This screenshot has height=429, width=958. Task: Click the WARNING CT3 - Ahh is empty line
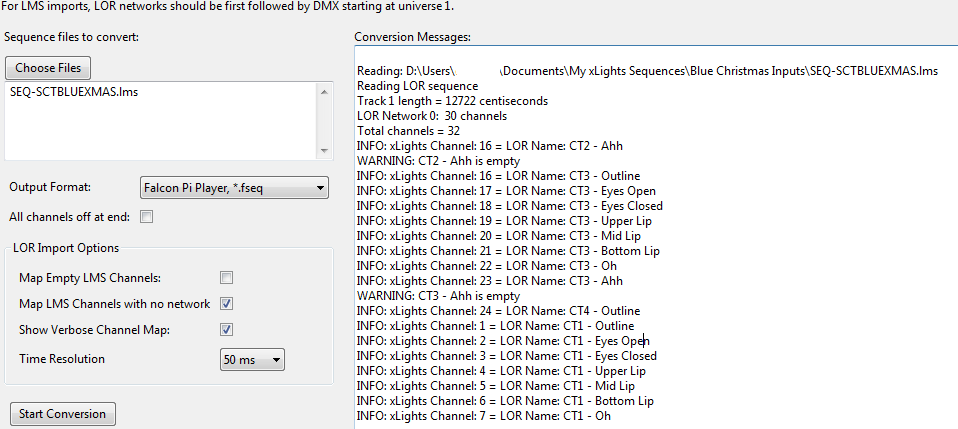point(439,296)
